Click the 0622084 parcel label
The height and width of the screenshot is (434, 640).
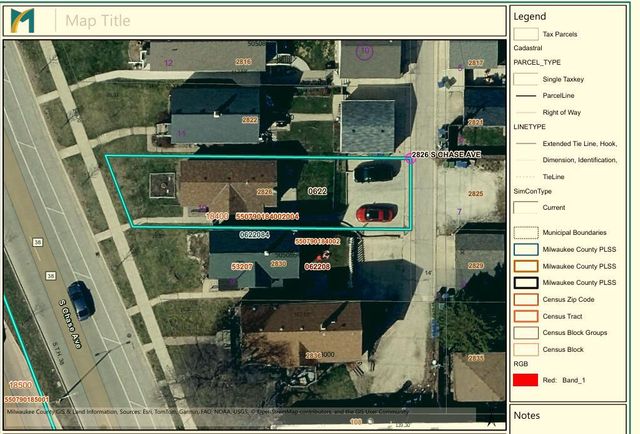254,235
